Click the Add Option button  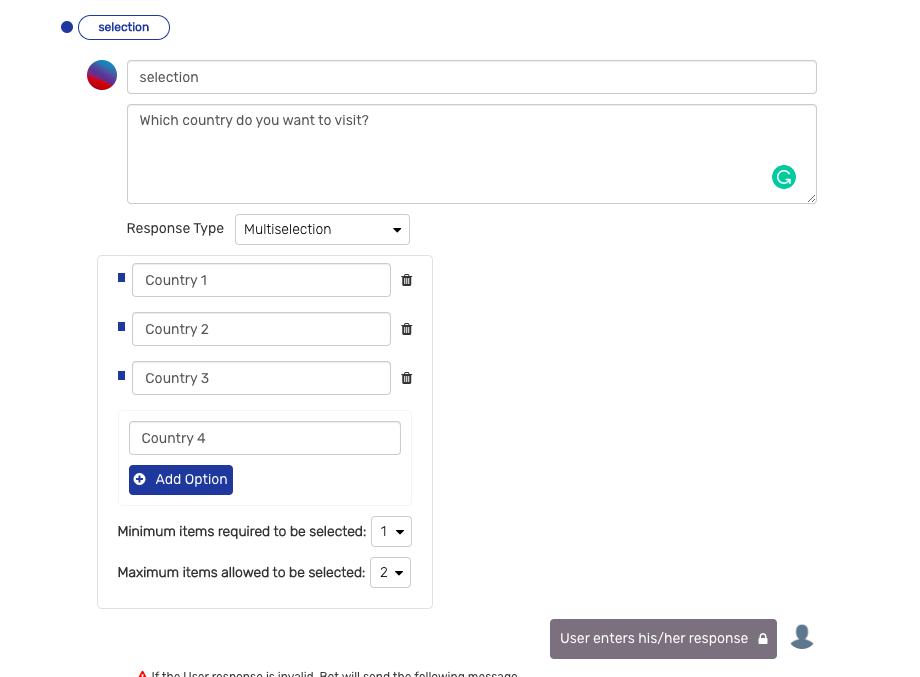pyautogui.click(x=181, y=479)
